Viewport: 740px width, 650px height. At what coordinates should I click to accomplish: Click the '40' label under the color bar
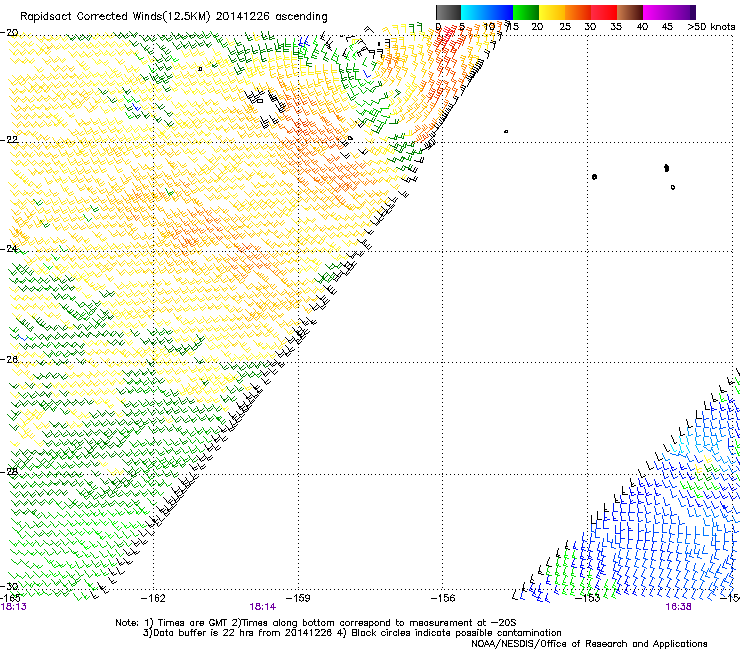point(642,27)
